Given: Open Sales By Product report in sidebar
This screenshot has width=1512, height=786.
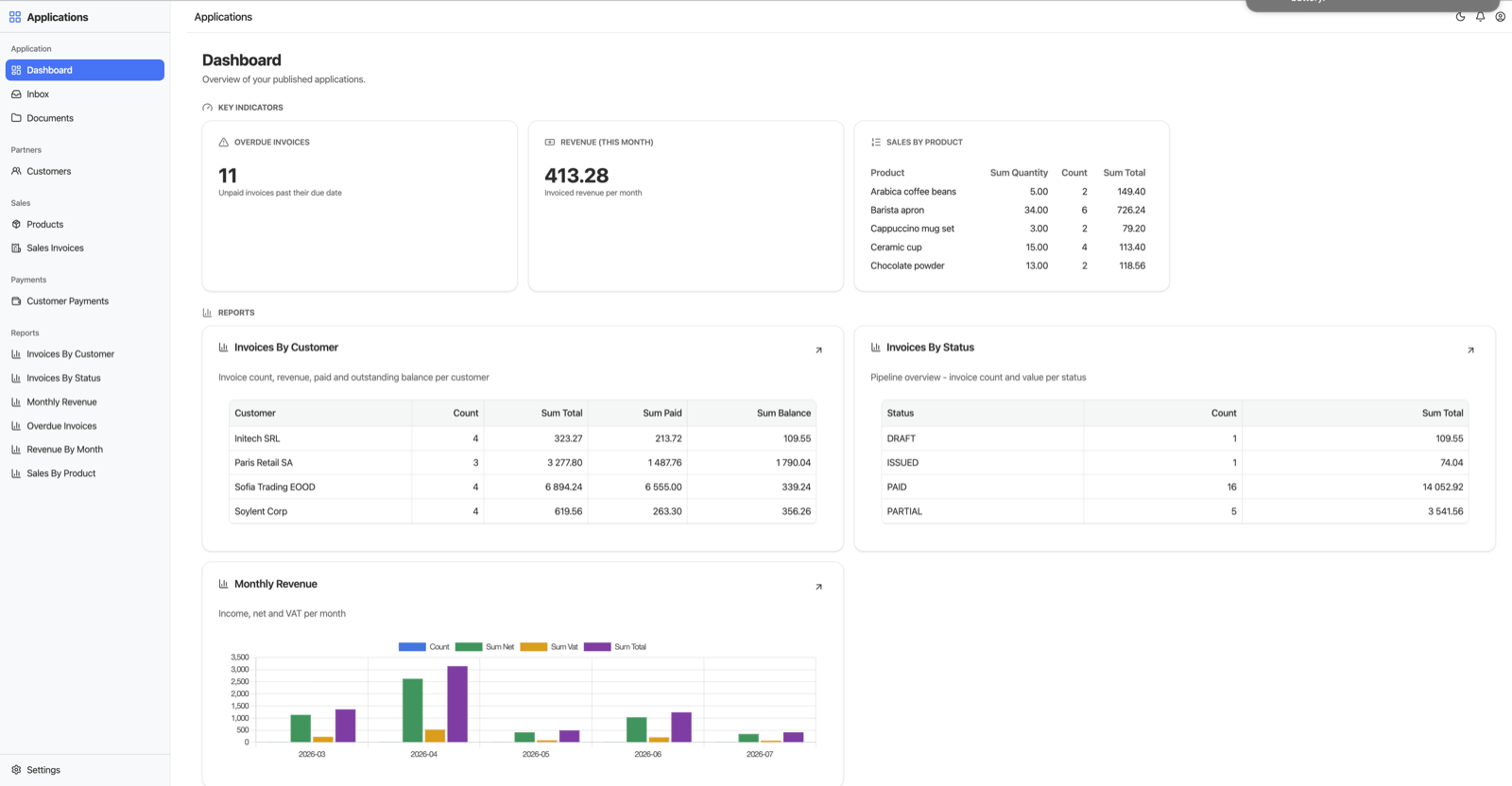Looking at the screenshot, I should pos(85,473).
